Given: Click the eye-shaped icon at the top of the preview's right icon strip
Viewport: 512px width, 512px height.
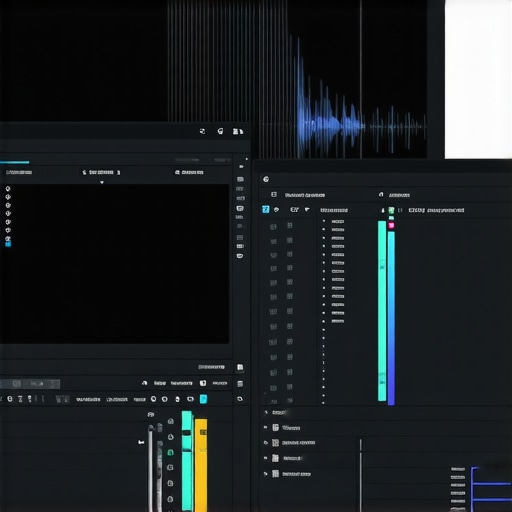Looking at the screenshot, I should pos(241,166).
